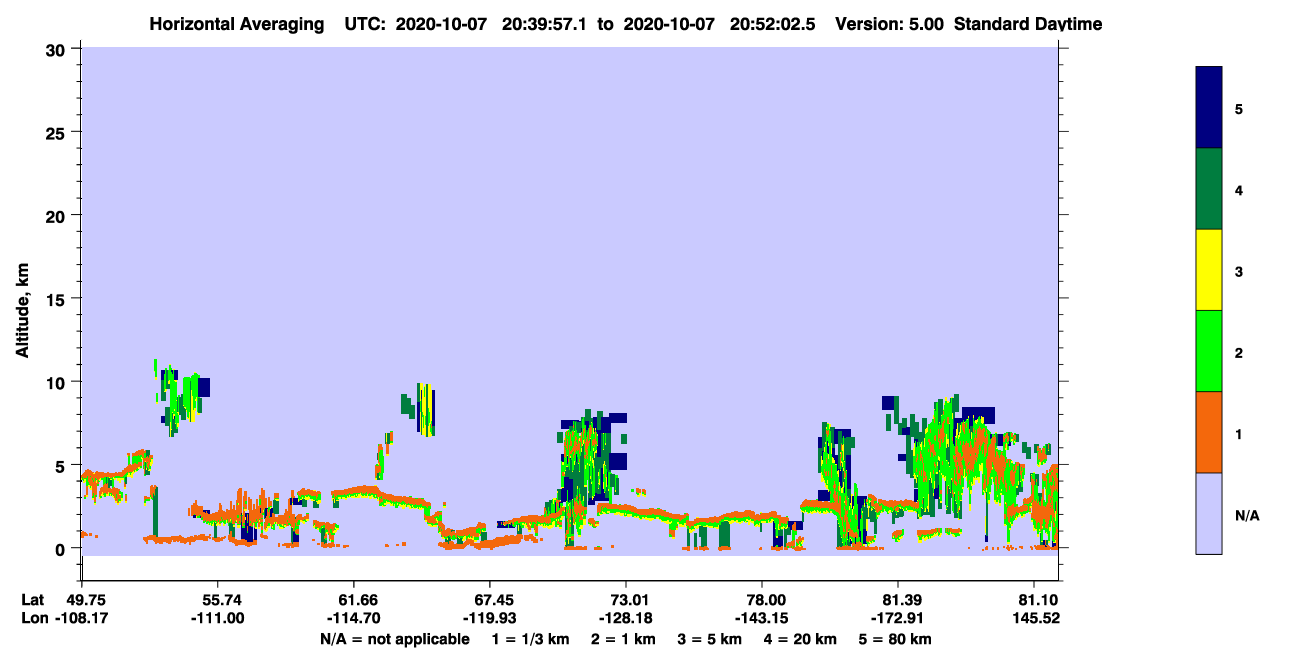The image size is (1300, 667).
Task: Click colorbar label 'N/A'
Action: (1246, 515)
